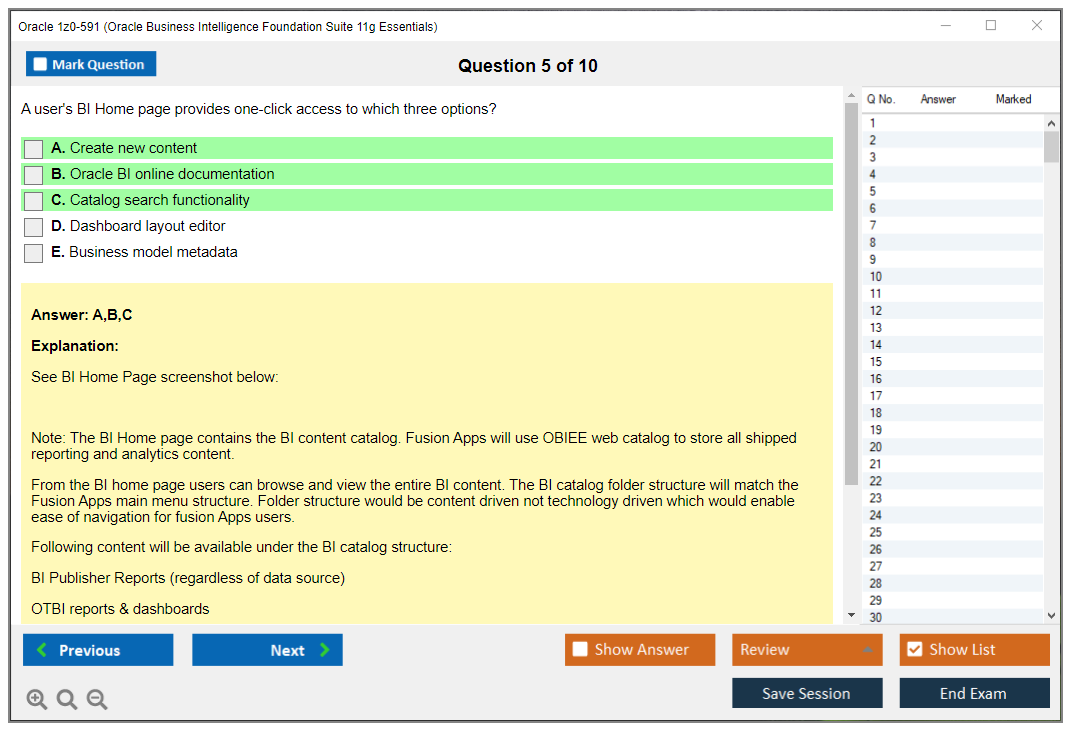Screen dimensions: 1075x735
Task: Tick the Mark Question checkbox
Action: (x=40, y=65)
